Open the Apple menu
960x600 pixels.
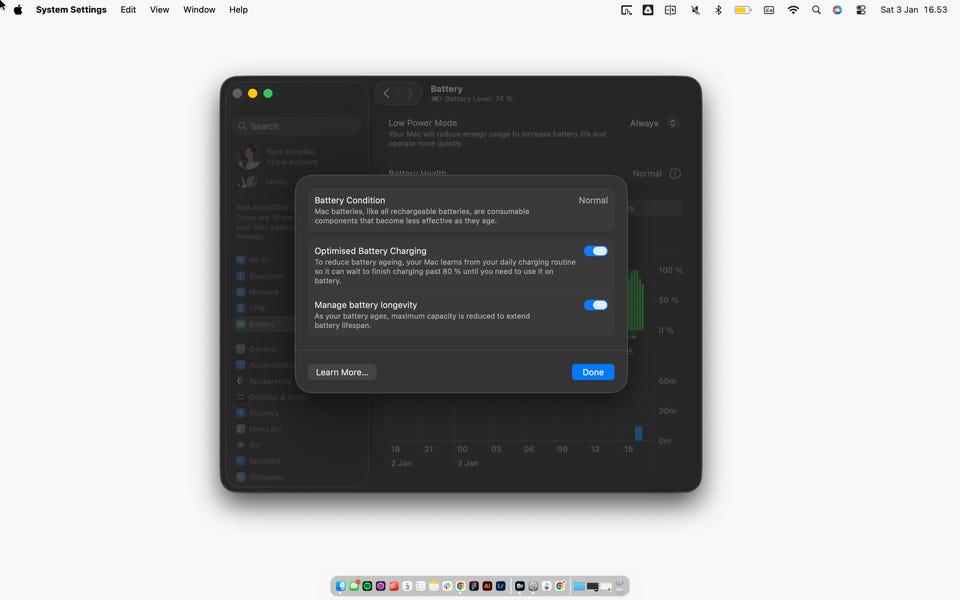[x=18, y=10]
